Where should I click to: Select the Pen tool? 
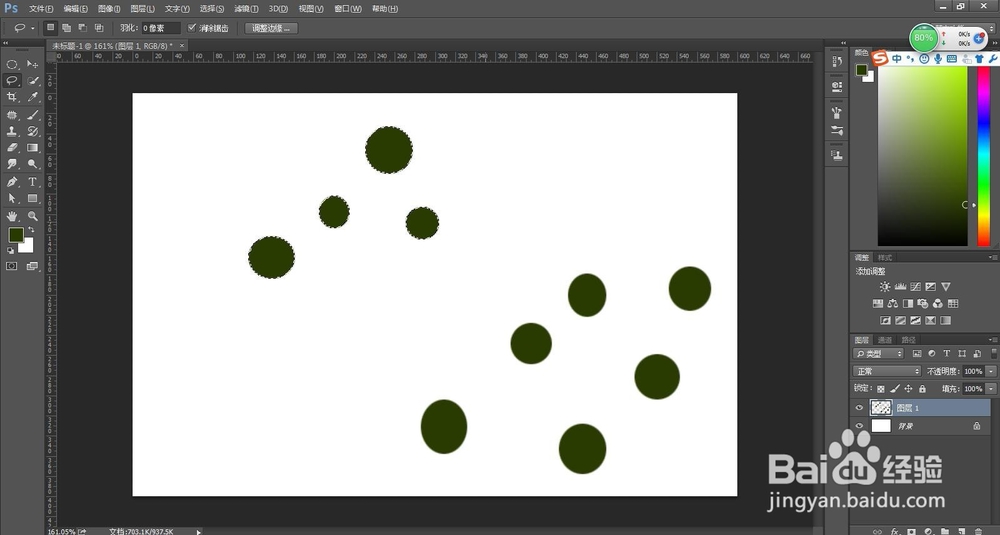click(x=11, y=182)
